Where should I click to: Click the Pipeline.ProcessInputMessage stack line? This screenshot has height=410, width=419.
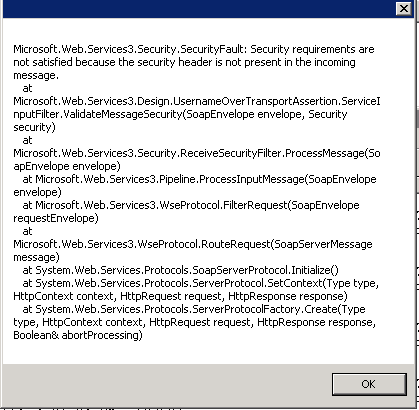point(199,179)
